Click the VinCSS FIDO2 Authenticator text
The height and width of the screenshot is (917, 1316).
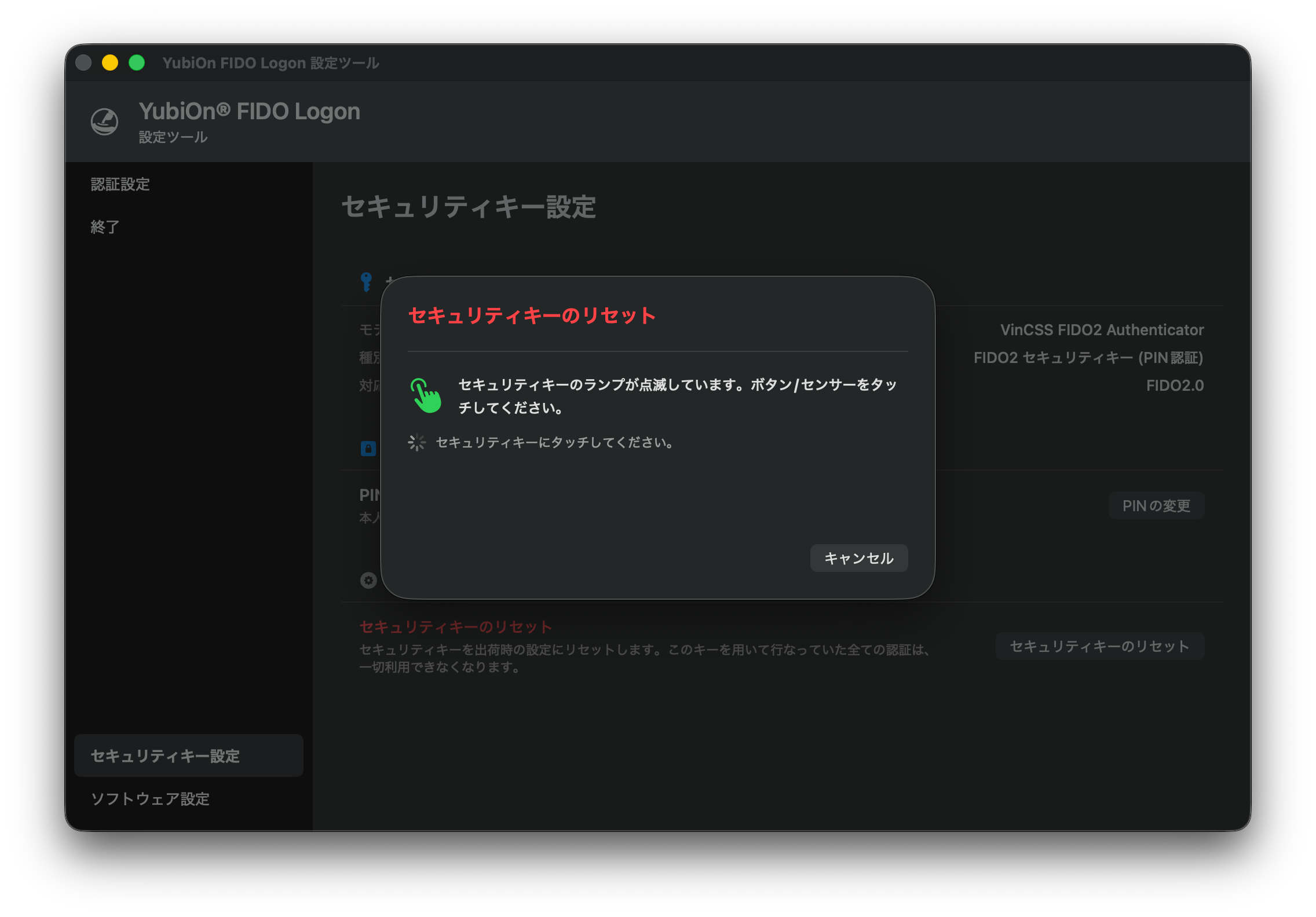point(1102,330)
